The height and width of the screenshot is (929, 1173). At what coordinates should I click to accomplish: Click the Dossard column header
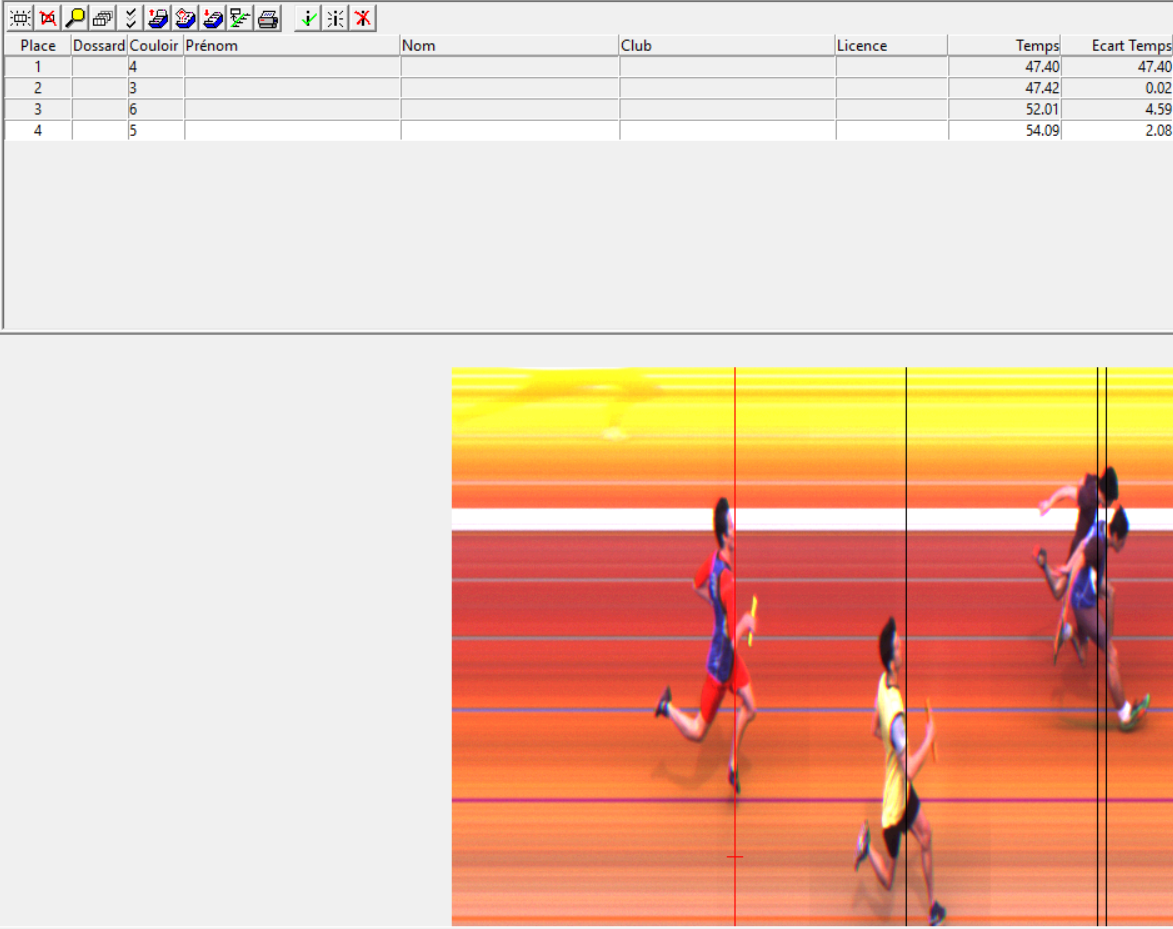click(x=99, y=46)
